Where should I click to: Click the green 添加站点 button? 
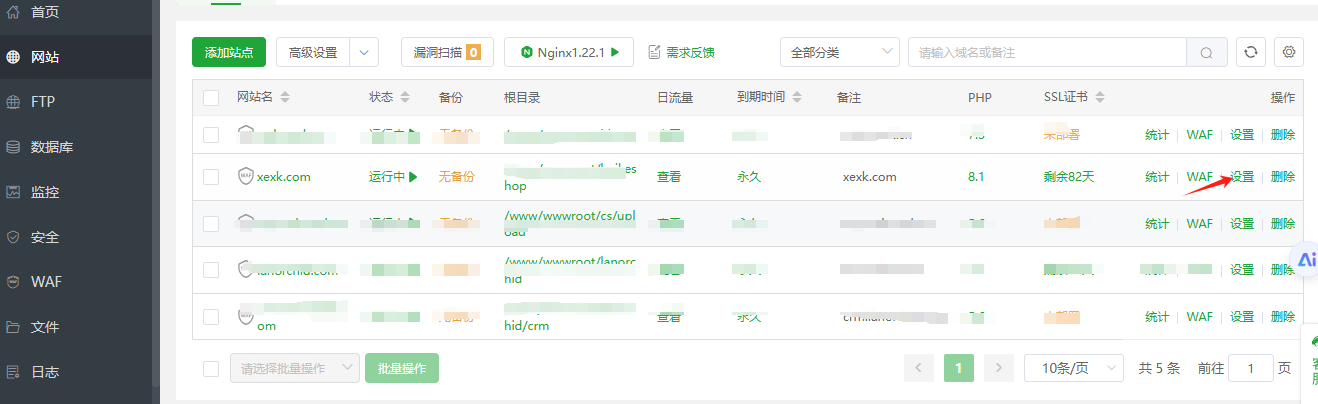[x=229, y=52]
